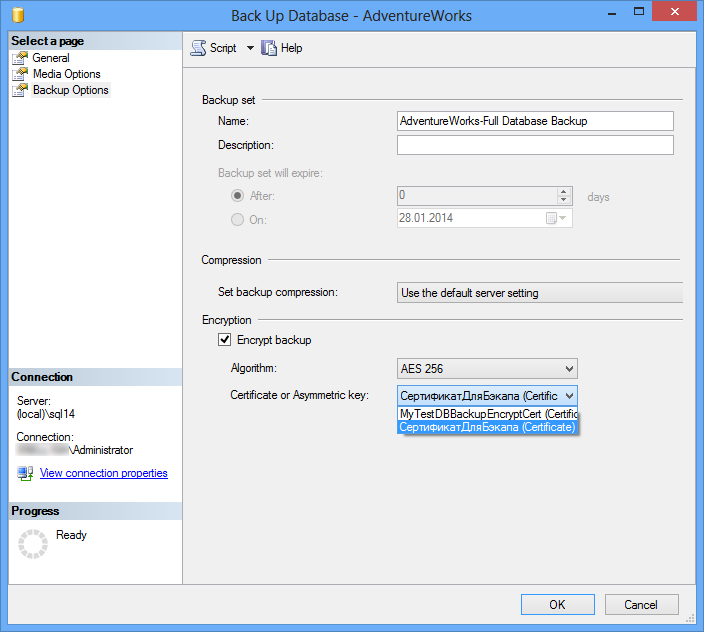Viewport: 704px width, 632px height.
Task: Click the General page icon
Action: (20, 58)
